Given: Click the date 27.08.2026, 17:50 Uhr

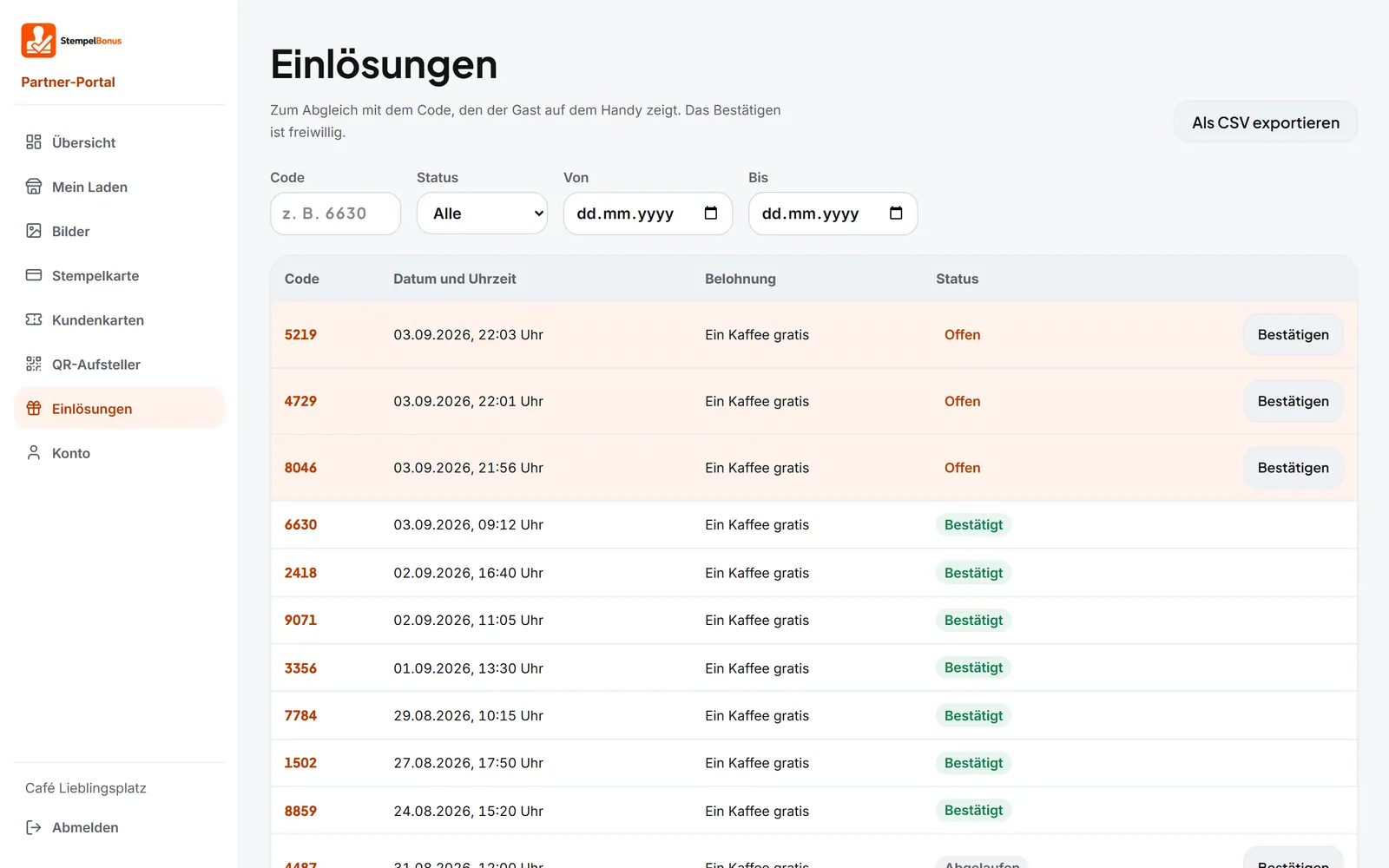Looking at the screenshot, I should 468,763.
